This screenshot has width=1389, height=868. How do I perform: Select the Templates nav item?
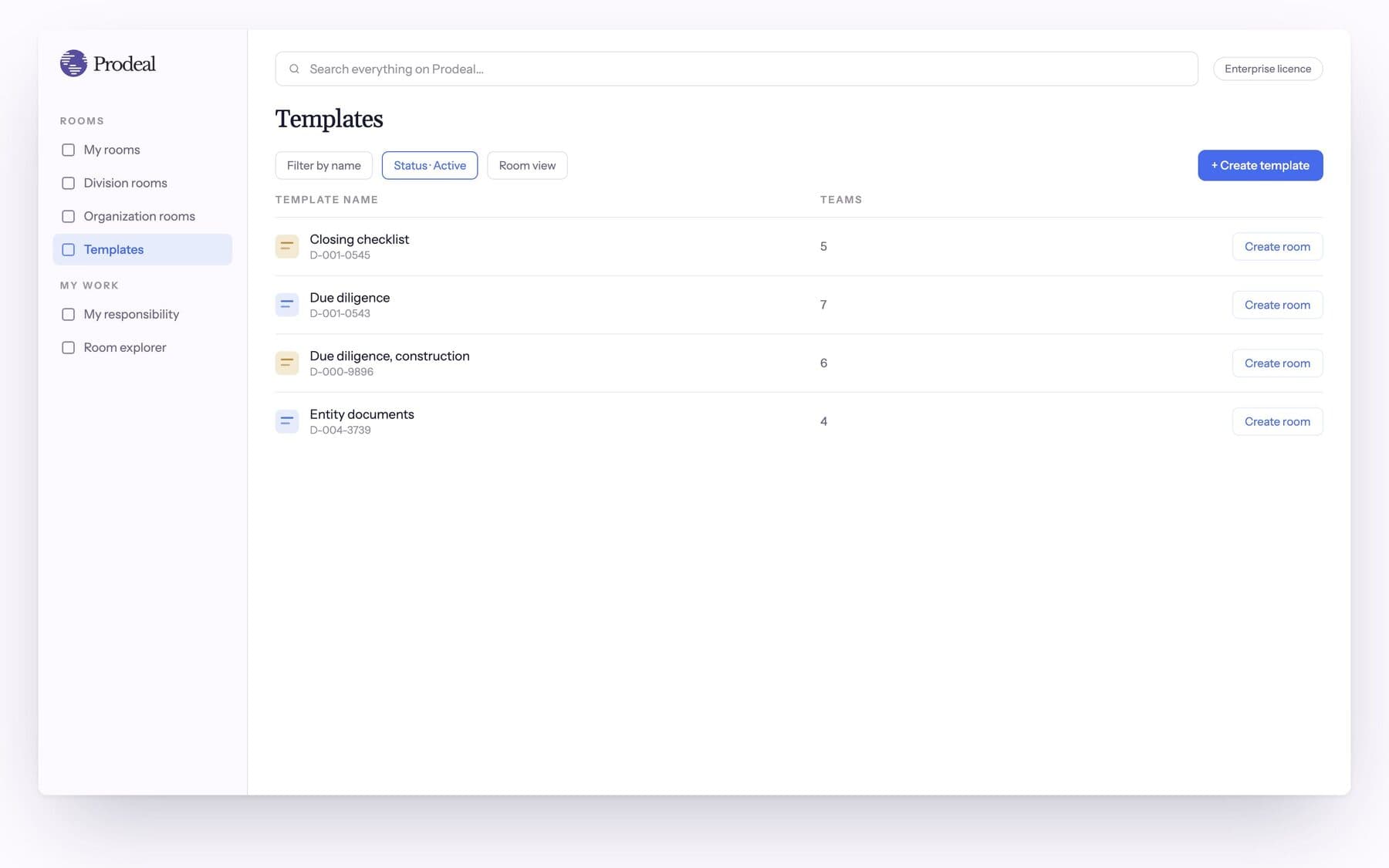tap(142, 249)
